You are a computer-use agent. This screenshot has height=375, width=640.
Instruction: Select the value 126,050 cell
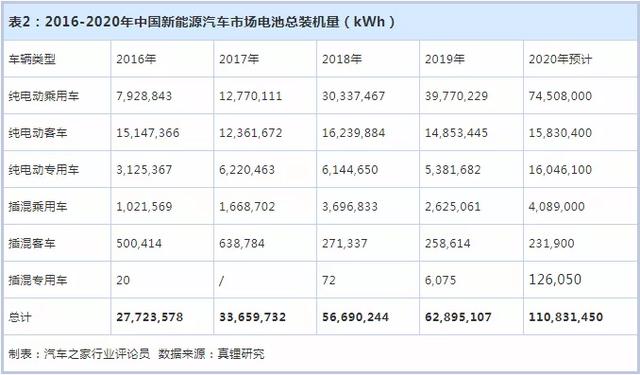(x=555, y=280)
